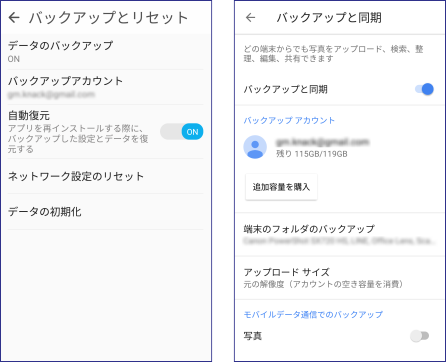Screen dimensions: 446x362
Task: Tap モバイルデータ通信でのバックアップ header
Action: 313,314
